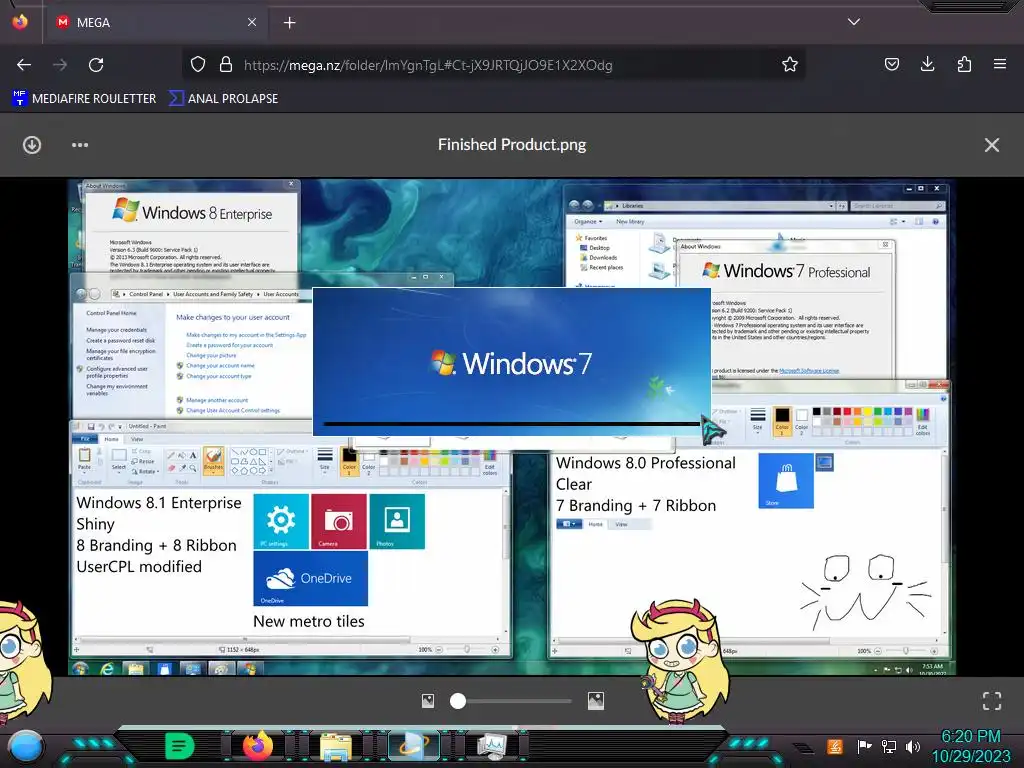The image size is (1024, 768).
Task: Close the MEGA image viewer
Action: [991, 145]
